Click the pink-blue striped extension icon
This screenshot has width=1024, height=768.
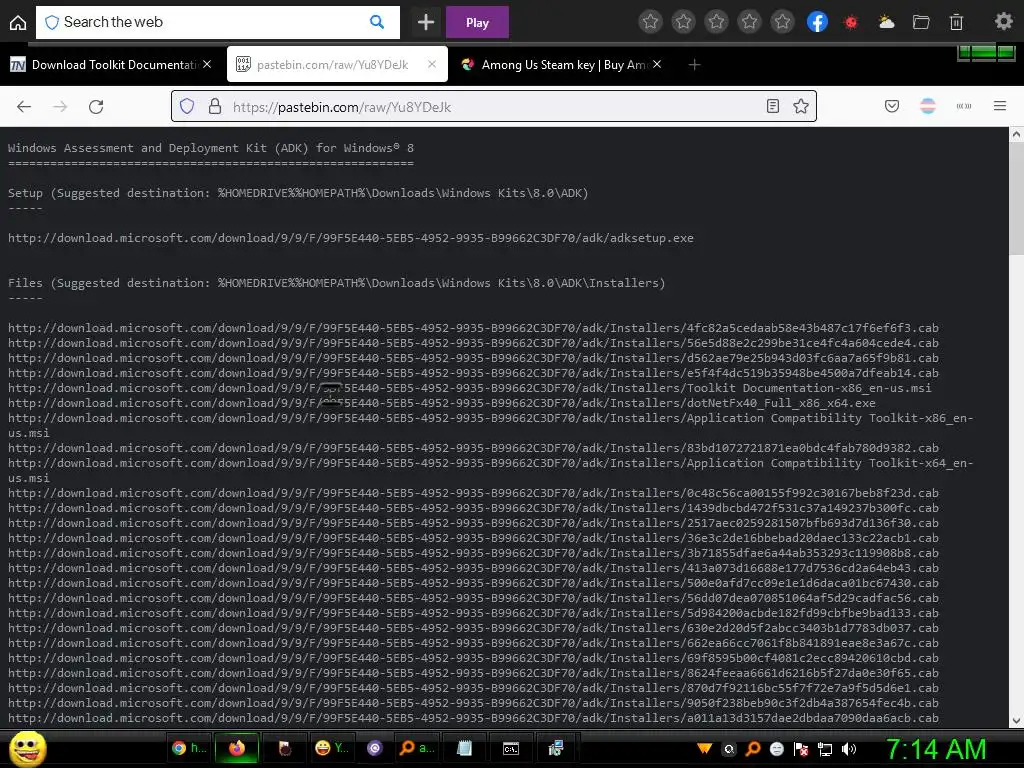click(927, 106)
